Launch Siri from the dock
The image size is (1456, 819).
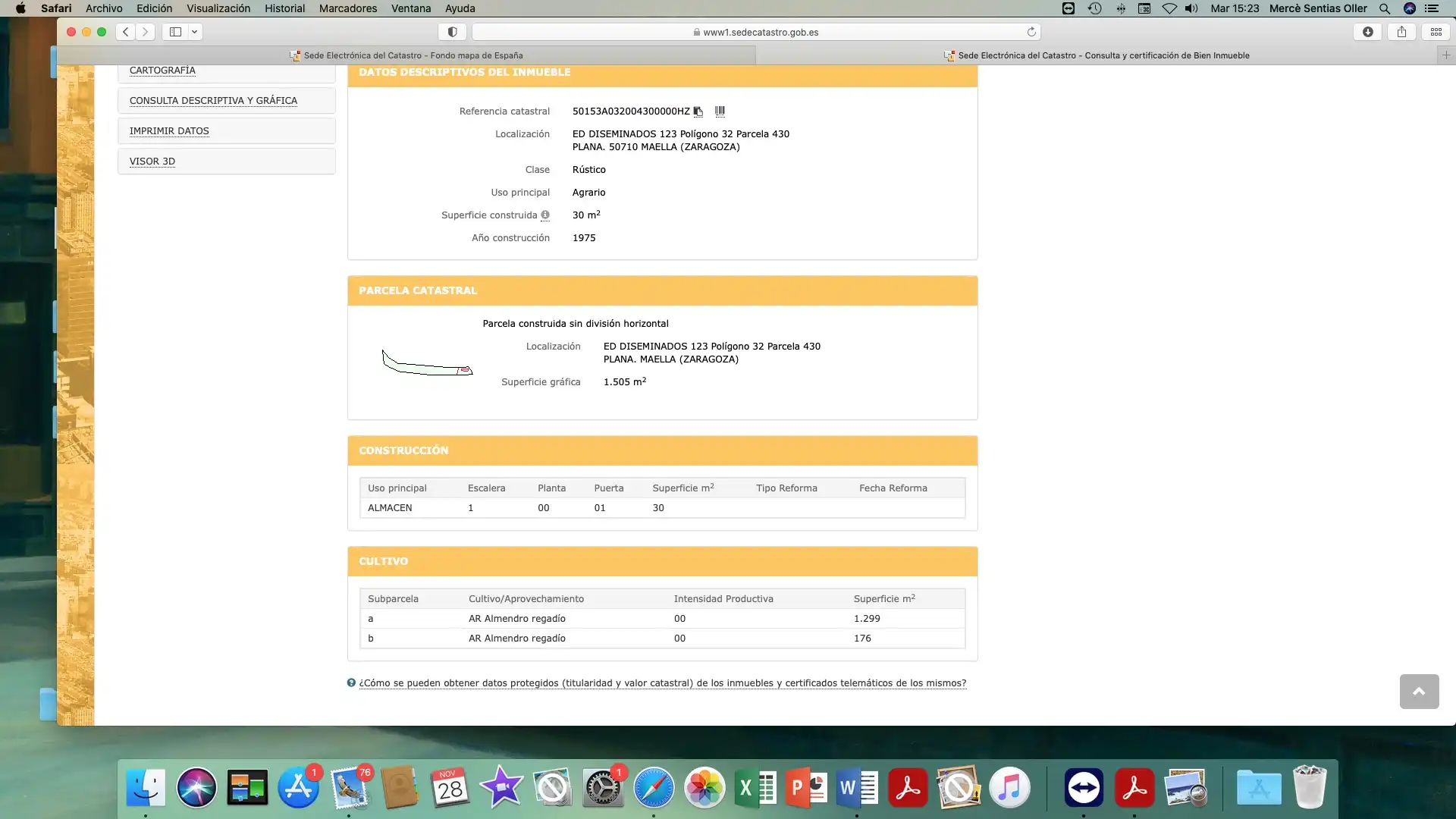coord(196,788)
